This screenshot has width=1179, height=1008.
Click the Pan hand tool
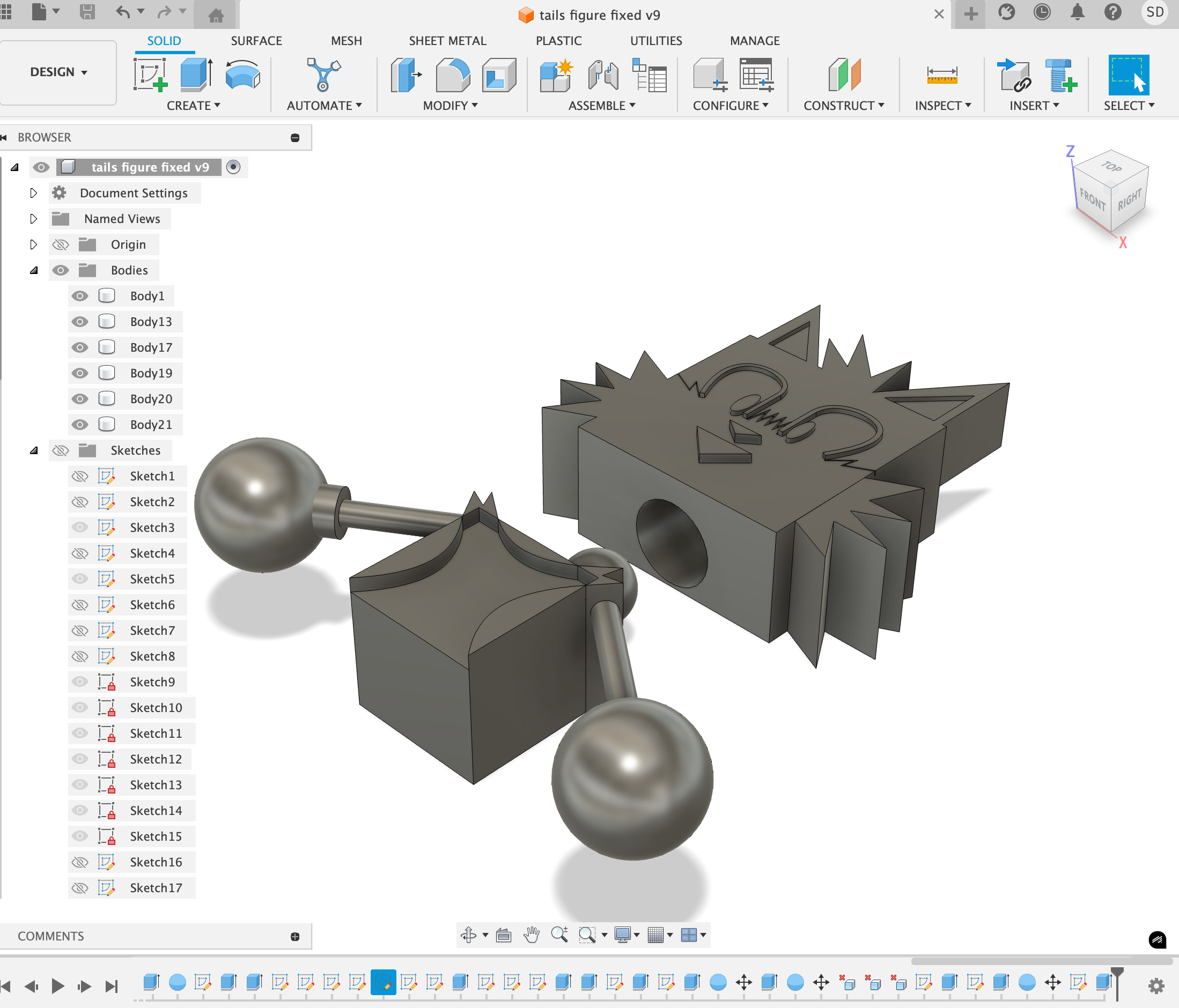pos(532,935)
